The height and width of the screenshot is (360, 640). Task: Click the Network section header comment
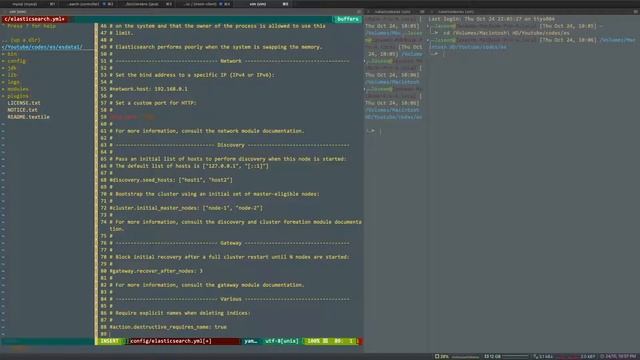pyautogui.click(x=229, y=61)
